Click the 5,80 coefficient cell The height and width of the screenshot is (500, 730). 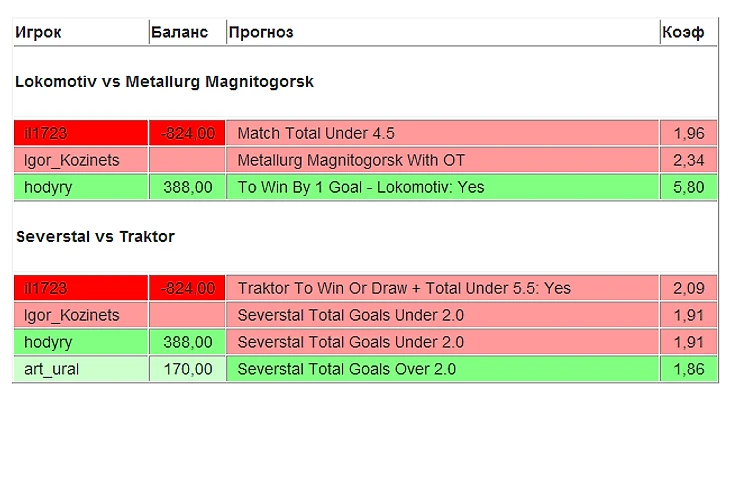coord(688,187)
